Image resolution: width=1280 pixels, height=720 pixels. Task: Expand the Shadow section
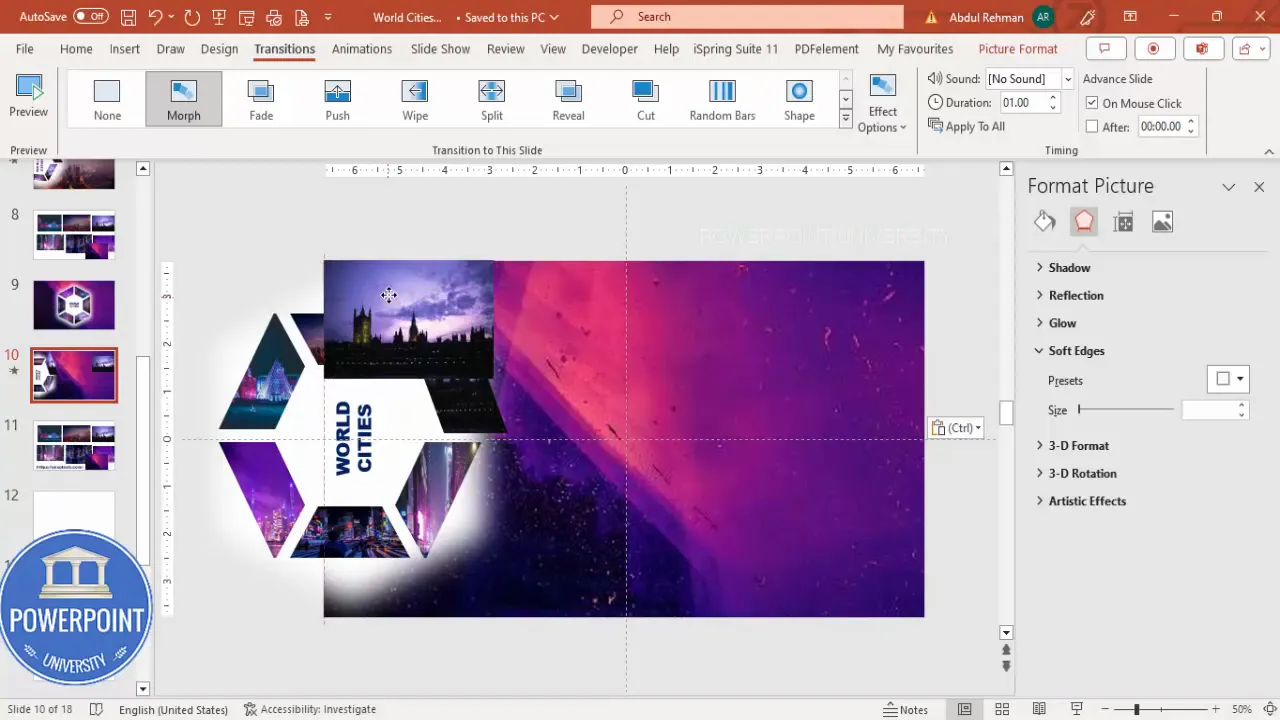[x=1069, y=268]
